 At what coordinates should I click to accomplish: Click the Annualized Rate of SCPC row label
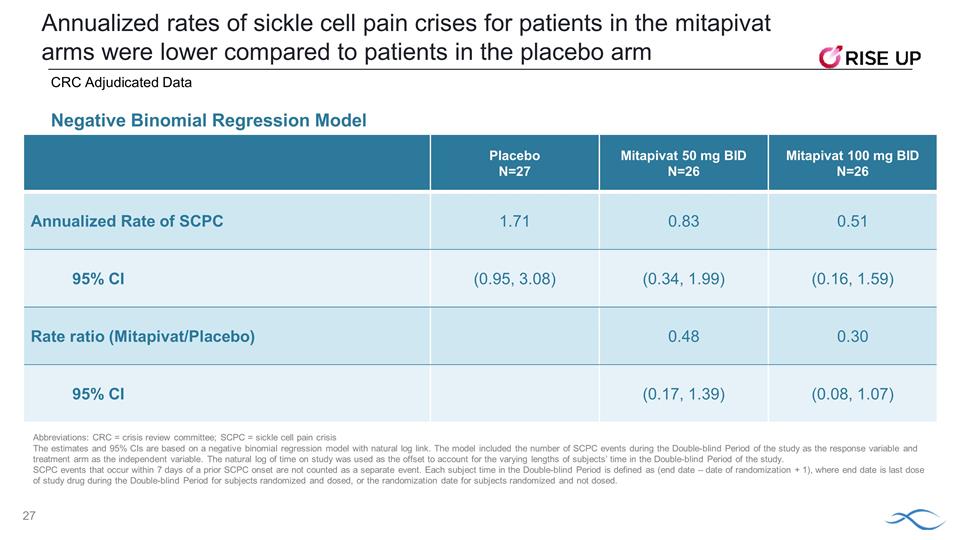coord(127,221)
